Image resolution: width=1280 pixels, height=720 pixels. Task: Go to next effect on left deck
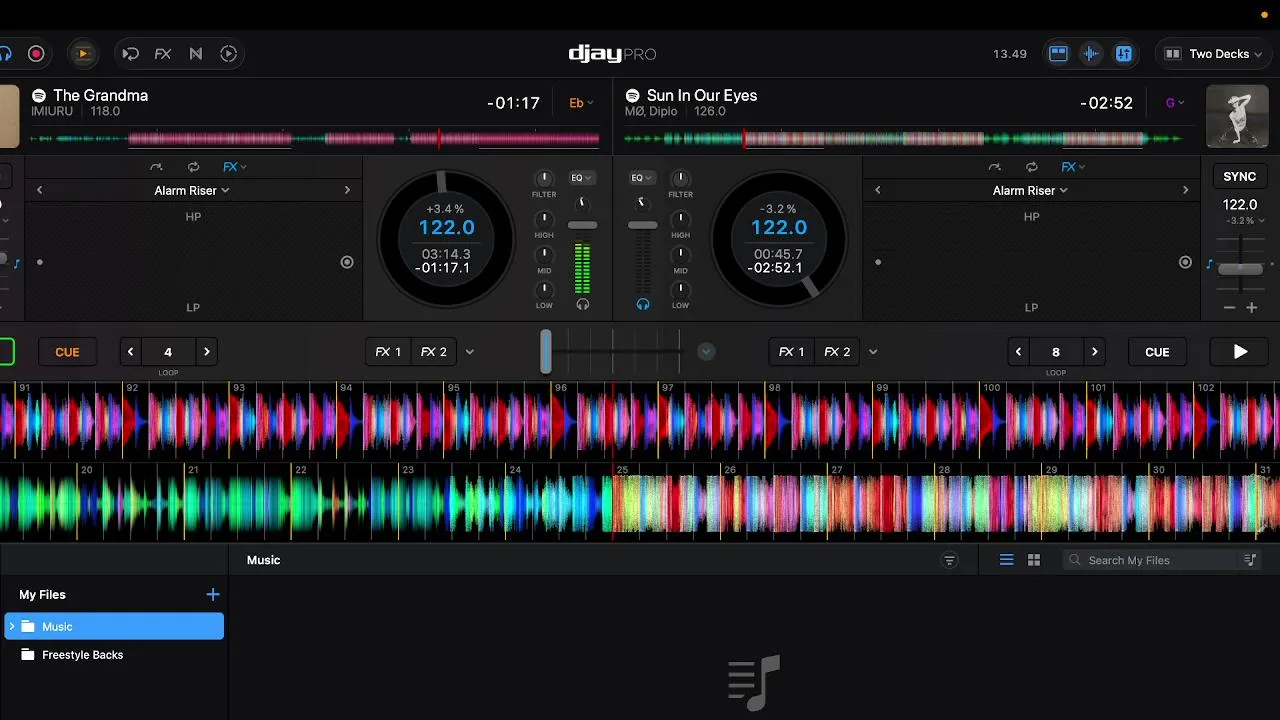[x=347, y=190]
